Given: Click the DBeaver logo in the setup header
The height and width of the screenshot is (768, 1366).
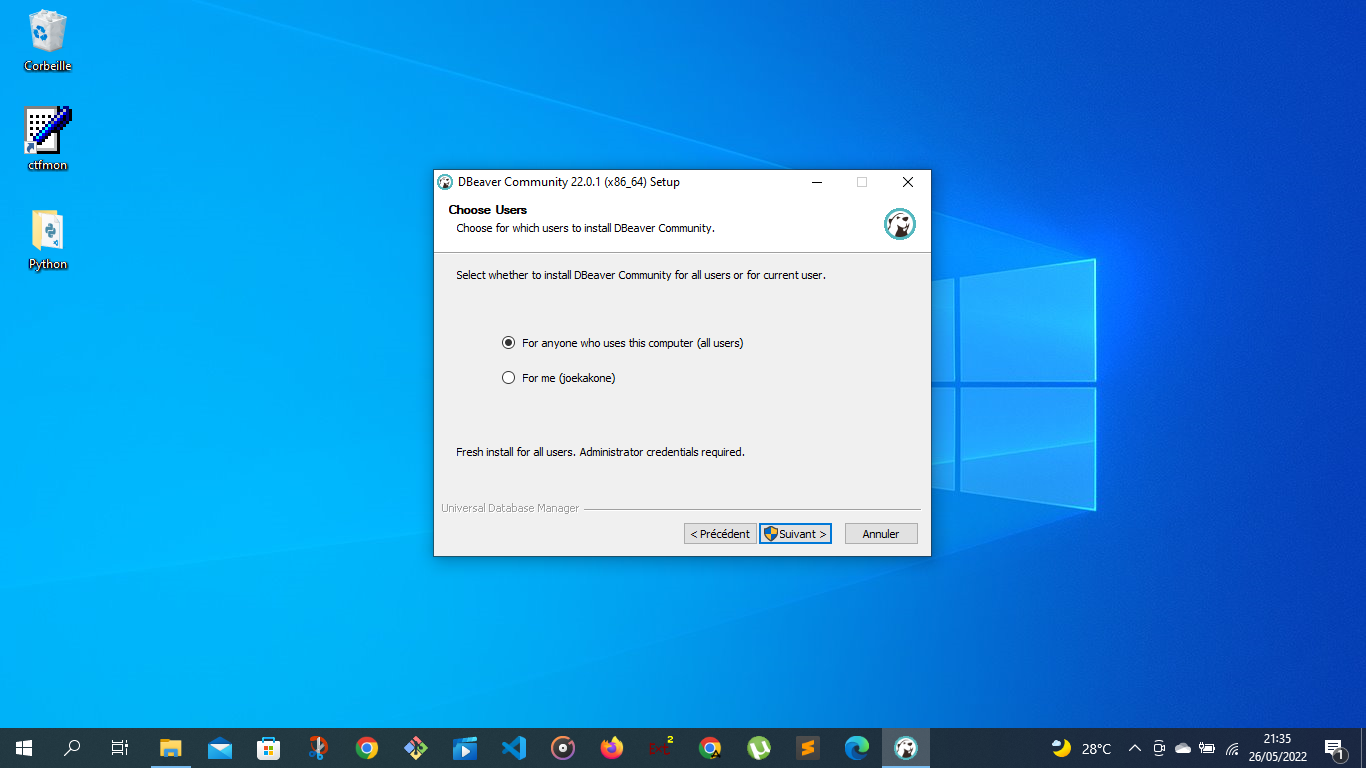Looking at the screenshot, I should 900,224.
